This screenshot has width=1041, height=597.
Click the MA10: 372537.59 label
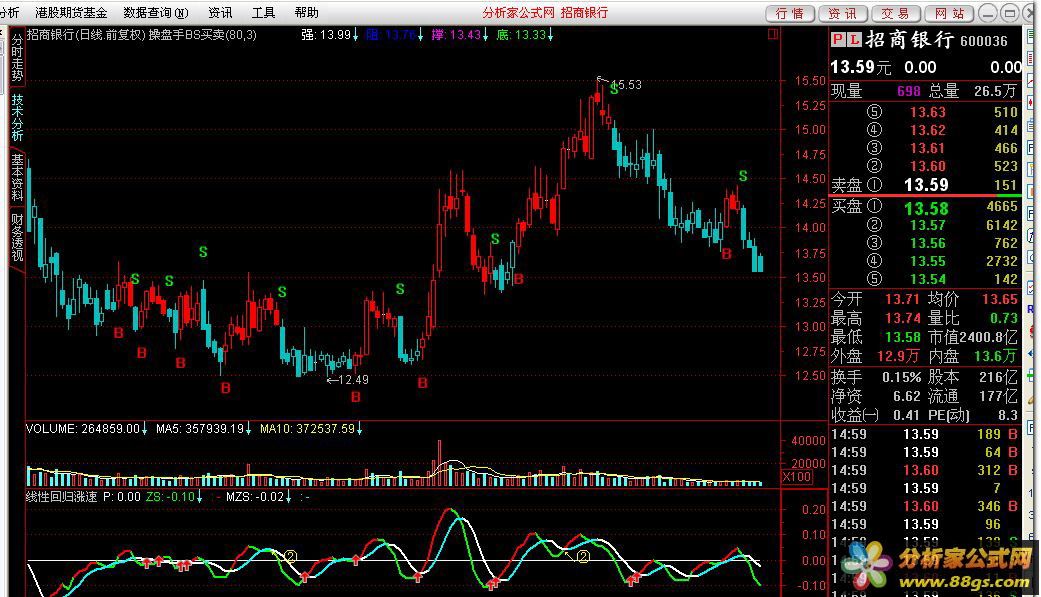(311, 429)
